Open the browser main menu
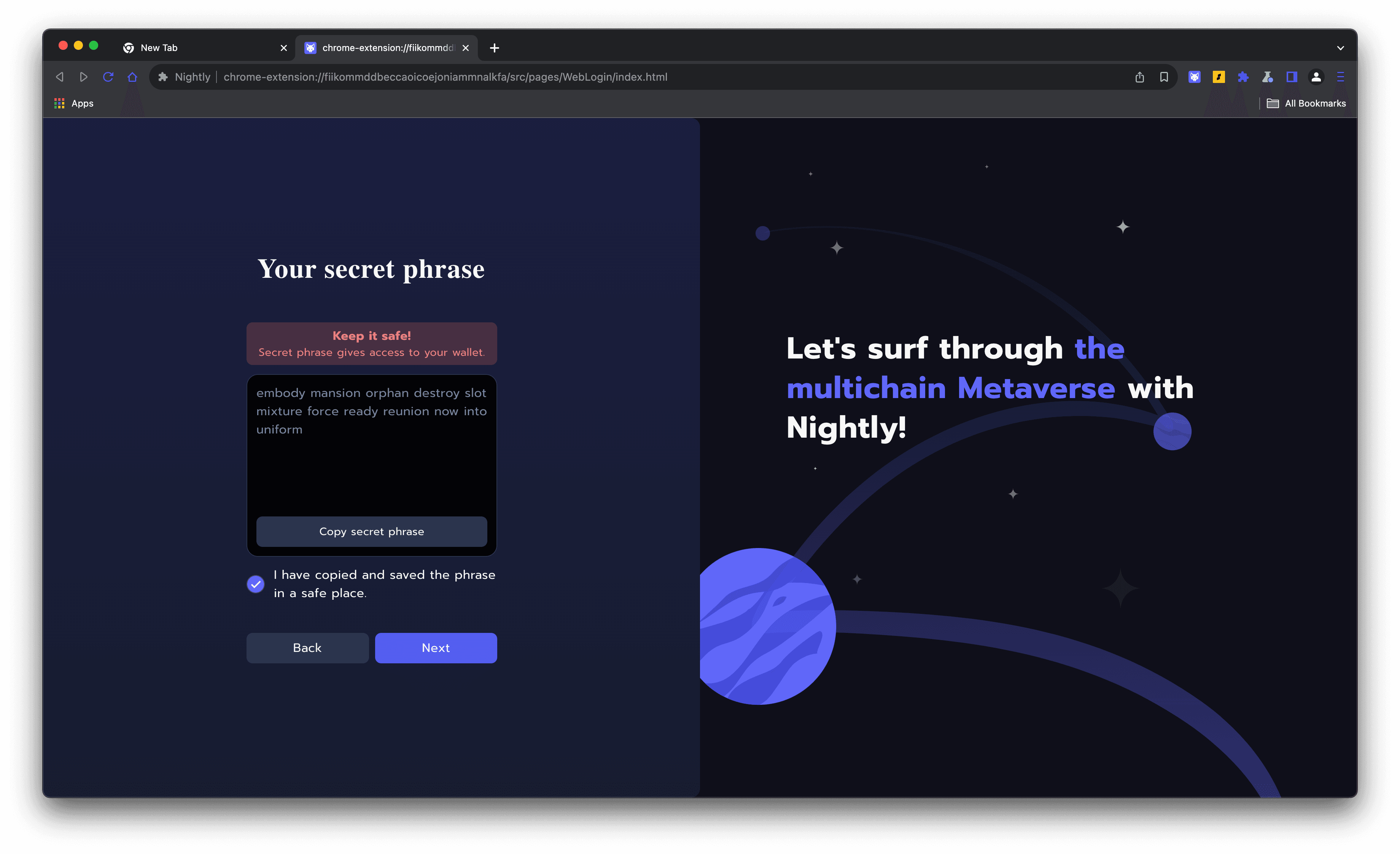Image resolution: width=1400 pixels, height=854 pixels. pos(1340,77)
